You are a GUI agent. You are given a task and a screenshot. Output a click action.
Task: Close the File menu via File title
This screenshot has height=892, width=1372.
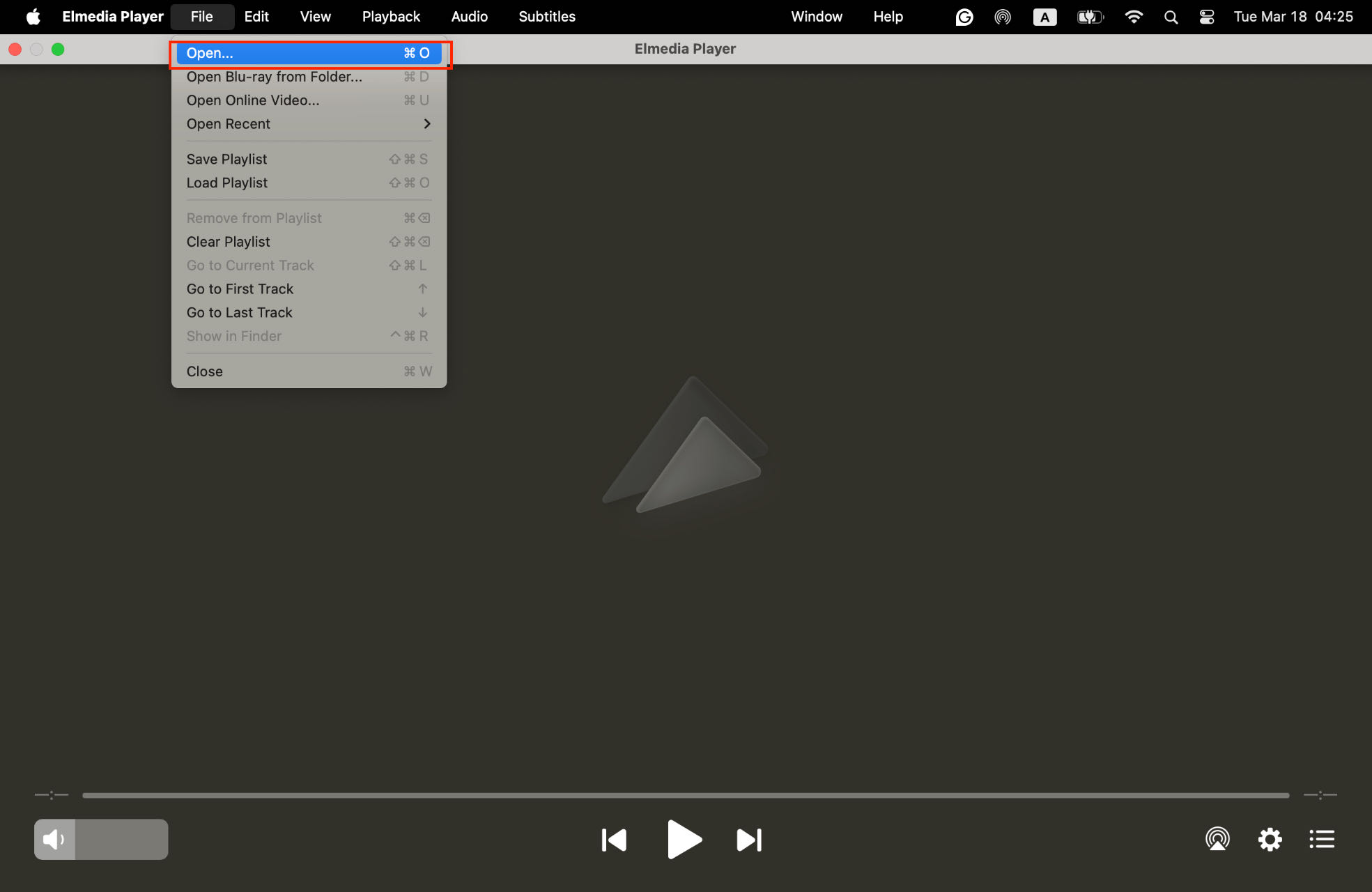201,17
